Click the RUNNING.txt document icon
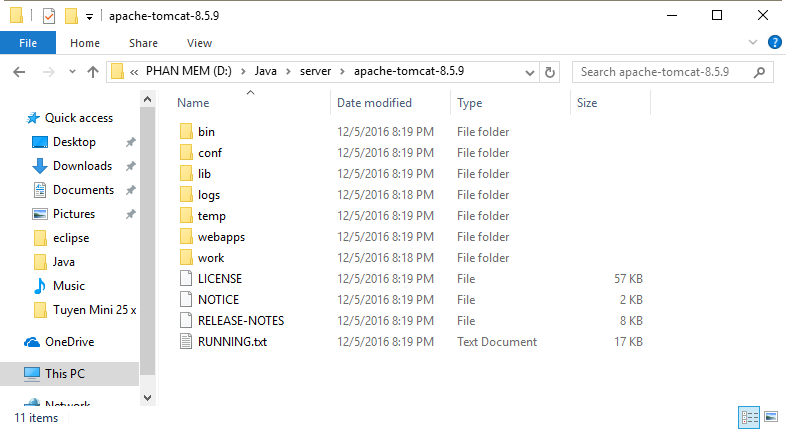This screenshot has height=429, width=786. 186,342
